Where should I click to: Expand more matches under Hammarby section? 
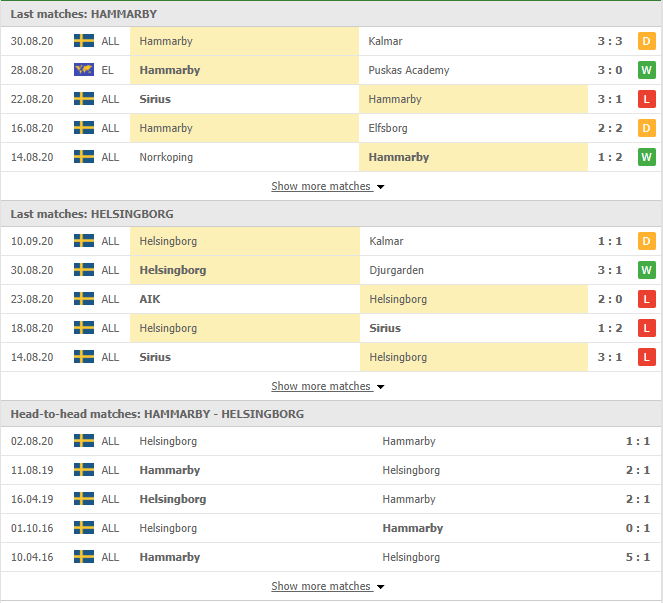[328, 186]
